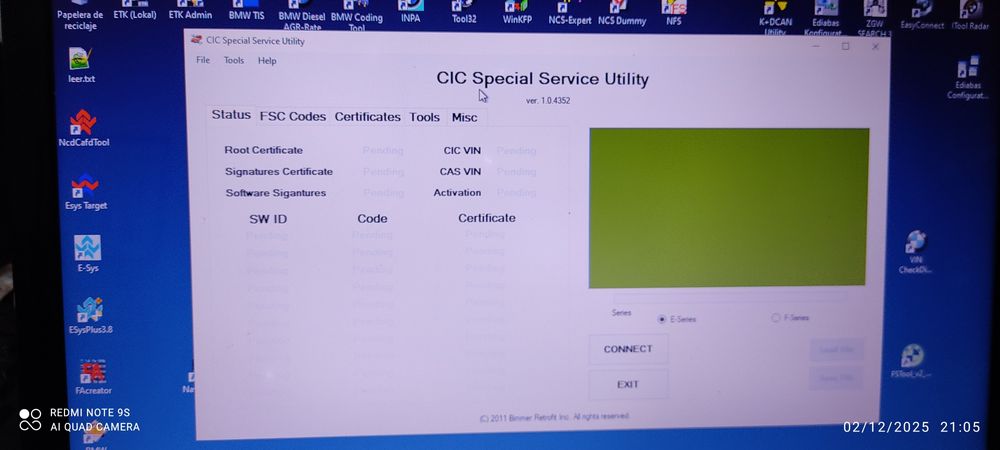Viewport: 1000px width, 450px height.
Task: Click the SW ID column header
Action: click(268, 219)
